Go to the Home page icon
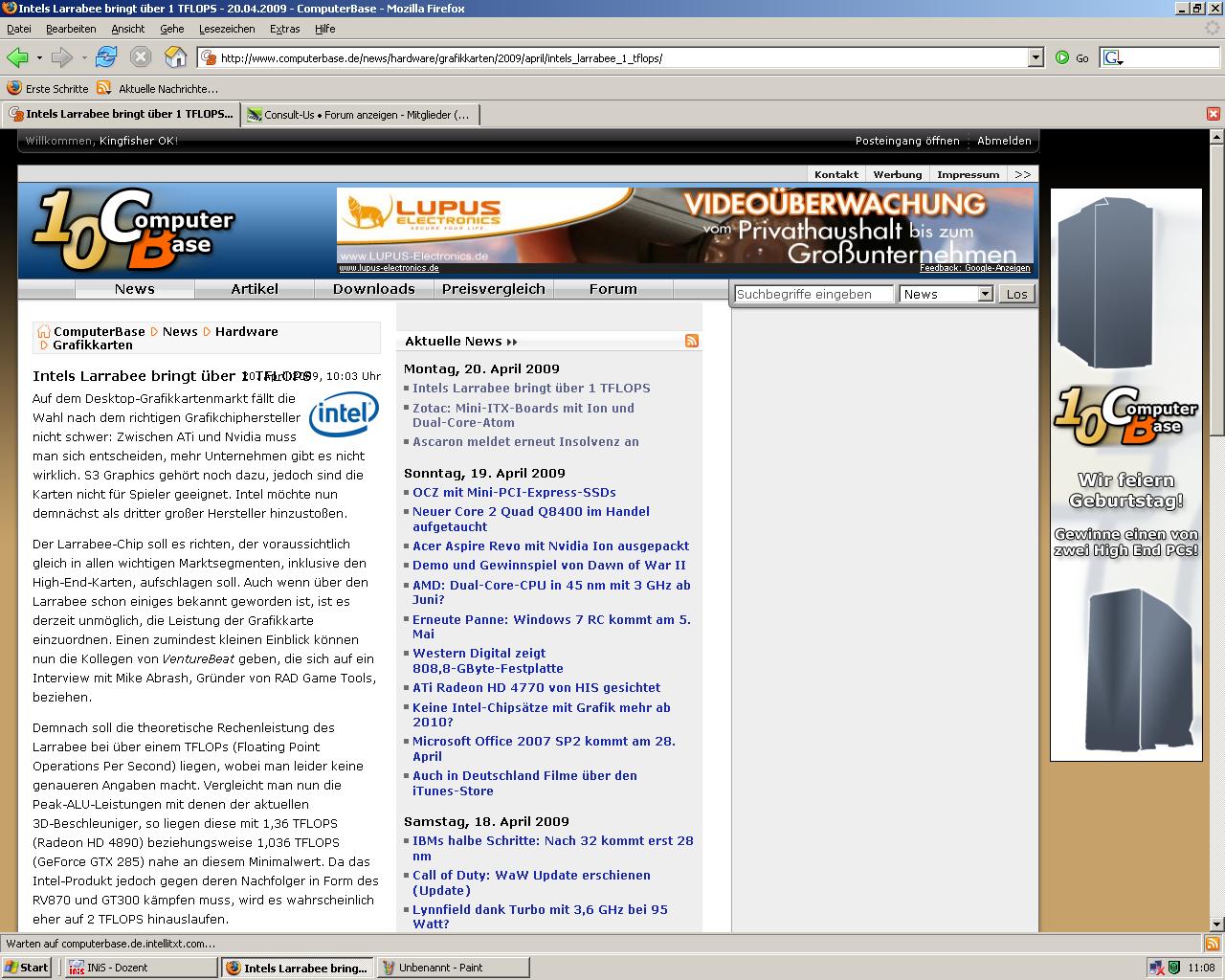1225x980 pixels. pyautogui.click(x=176, y=57)
